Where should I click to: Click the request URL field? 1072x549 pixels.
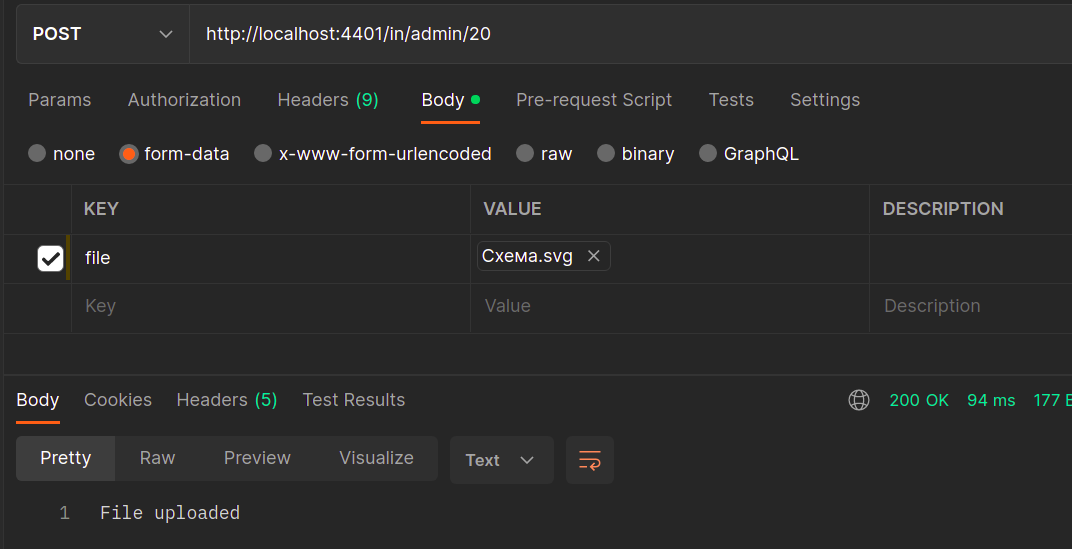(x=630, y=34)
